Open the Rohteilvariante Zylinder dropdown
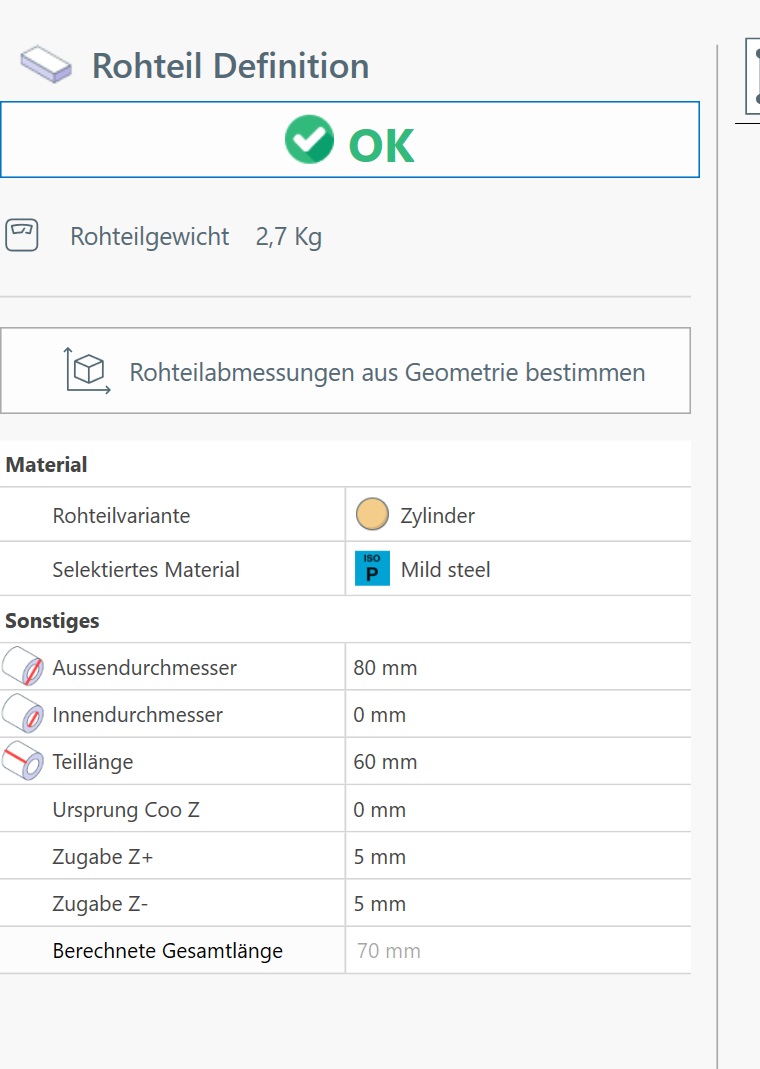The height and width of the screenshot is (1069, 760). (x=518, y=515)
